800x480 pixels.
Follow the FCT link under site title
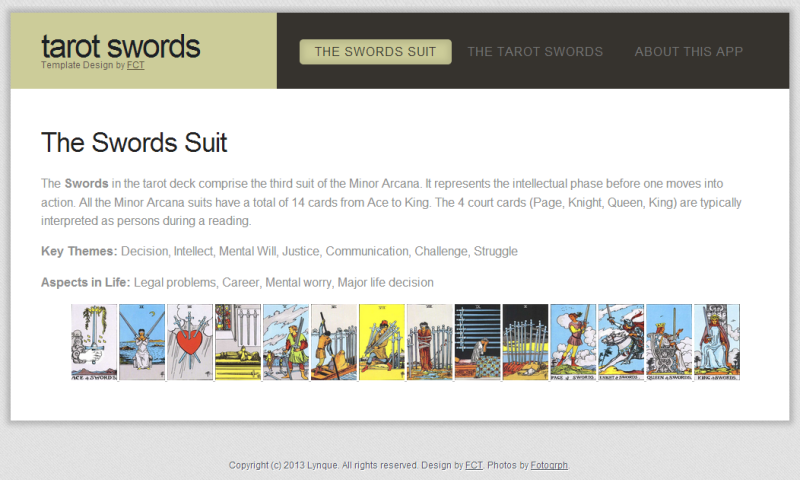135,65
